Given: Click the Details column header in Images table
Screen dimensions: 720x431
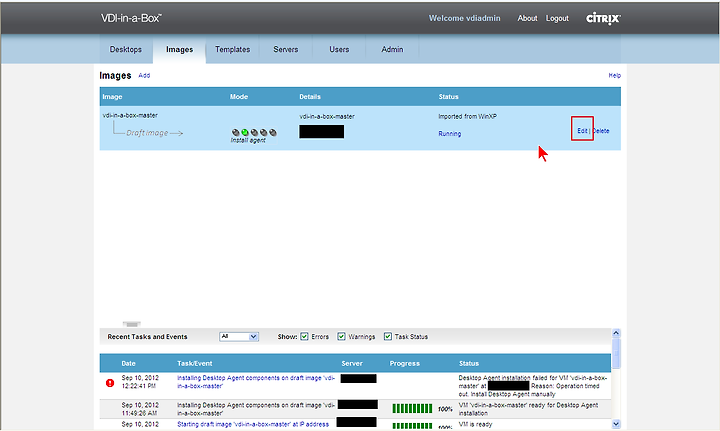Looking at the screenshot, I should point(310,96).
